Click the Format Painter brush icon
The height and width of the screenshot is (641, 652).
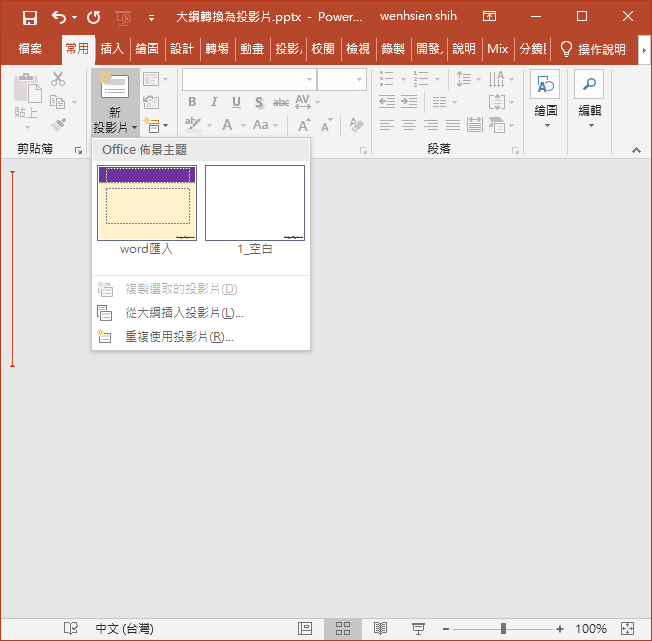coord(58,124)
